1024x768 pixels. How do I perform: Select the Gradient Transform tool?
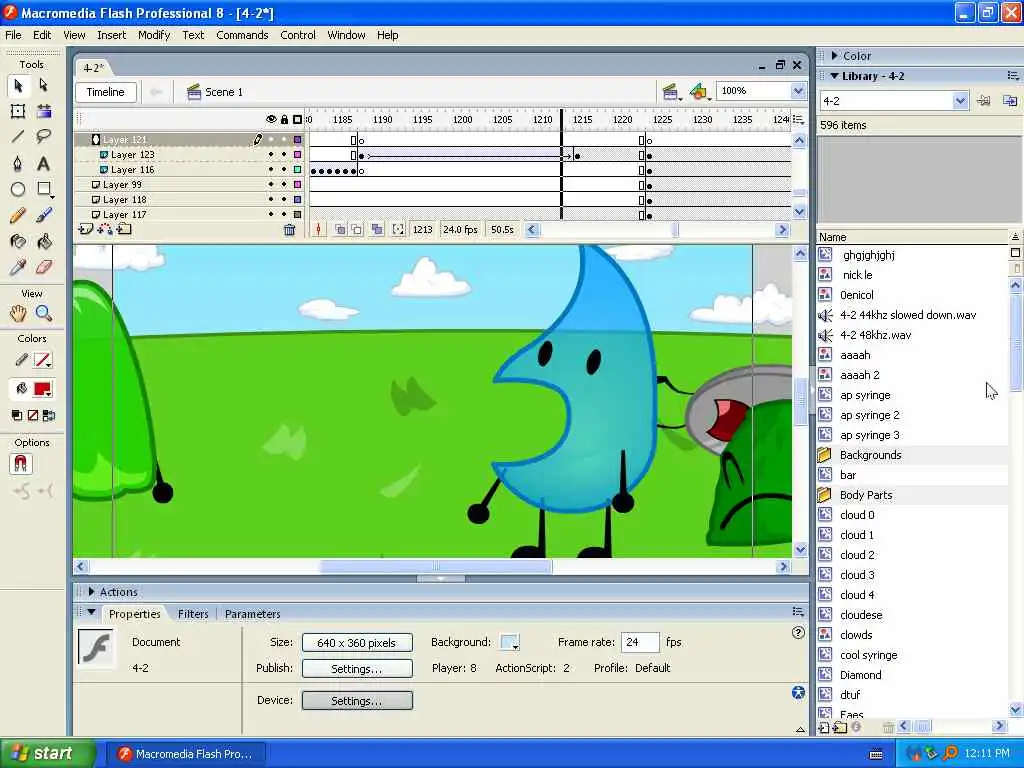[x=43, y=111]
